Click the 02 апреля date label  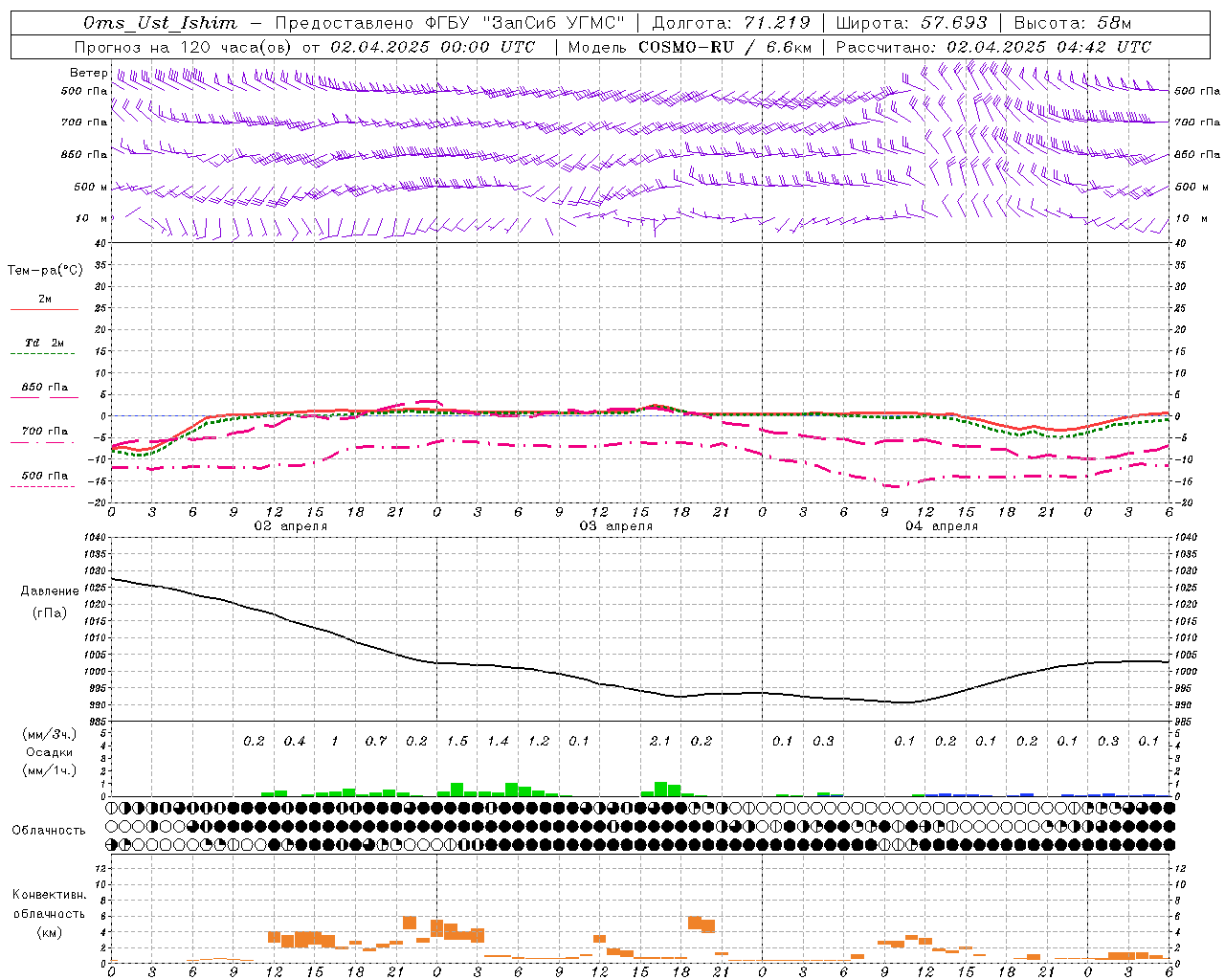(290, 526)
